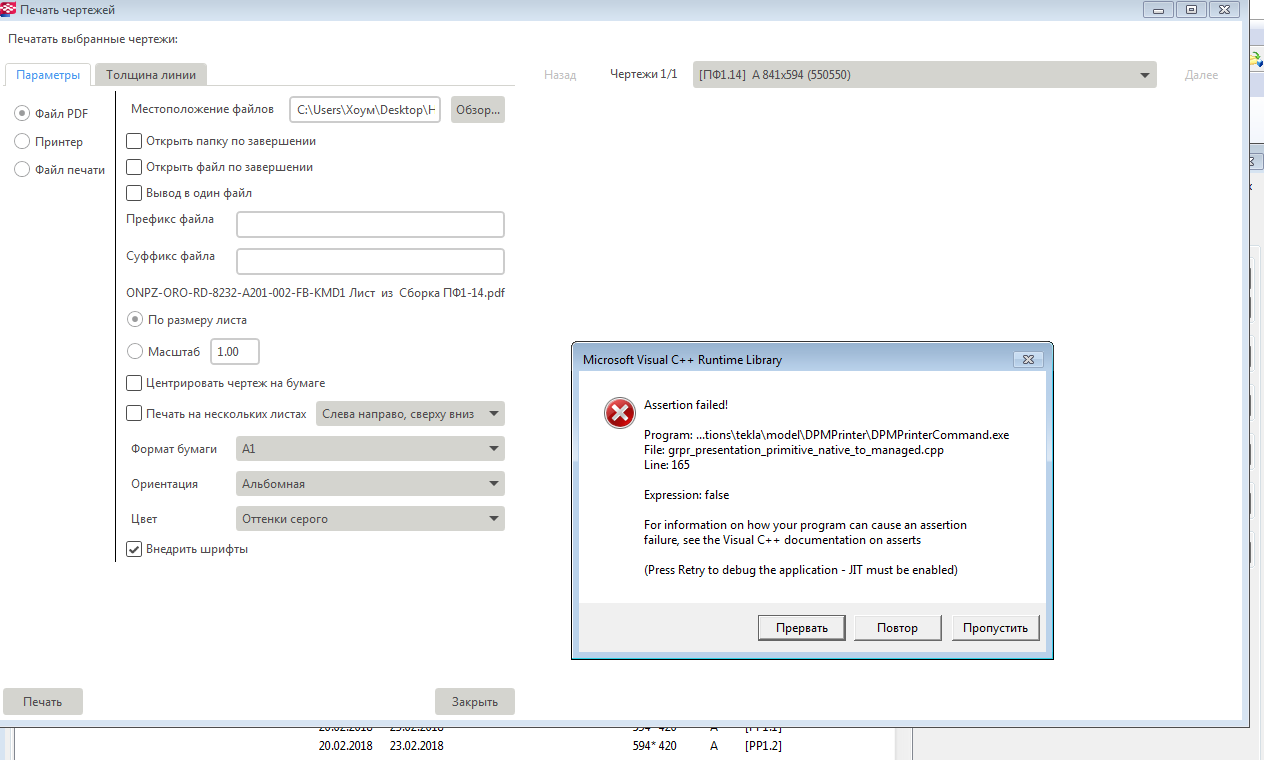The height and width of the screenshot is (760, 1264).
Task: Open the Формат бумаги A1 dropdown
Action: 370,449
